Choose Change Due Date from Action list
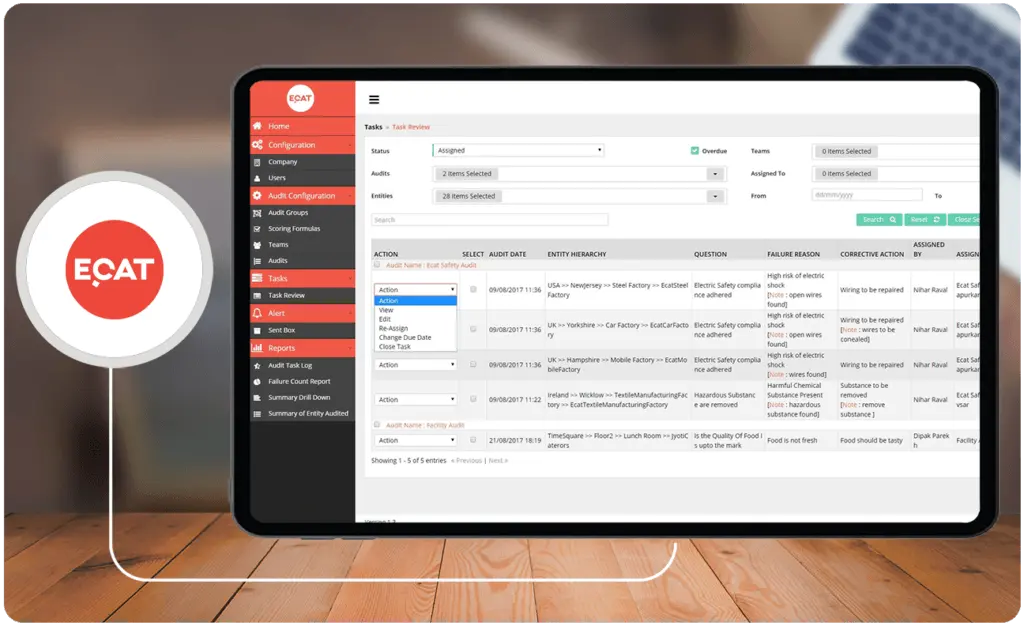1024x626 pixels. (415, 337)
